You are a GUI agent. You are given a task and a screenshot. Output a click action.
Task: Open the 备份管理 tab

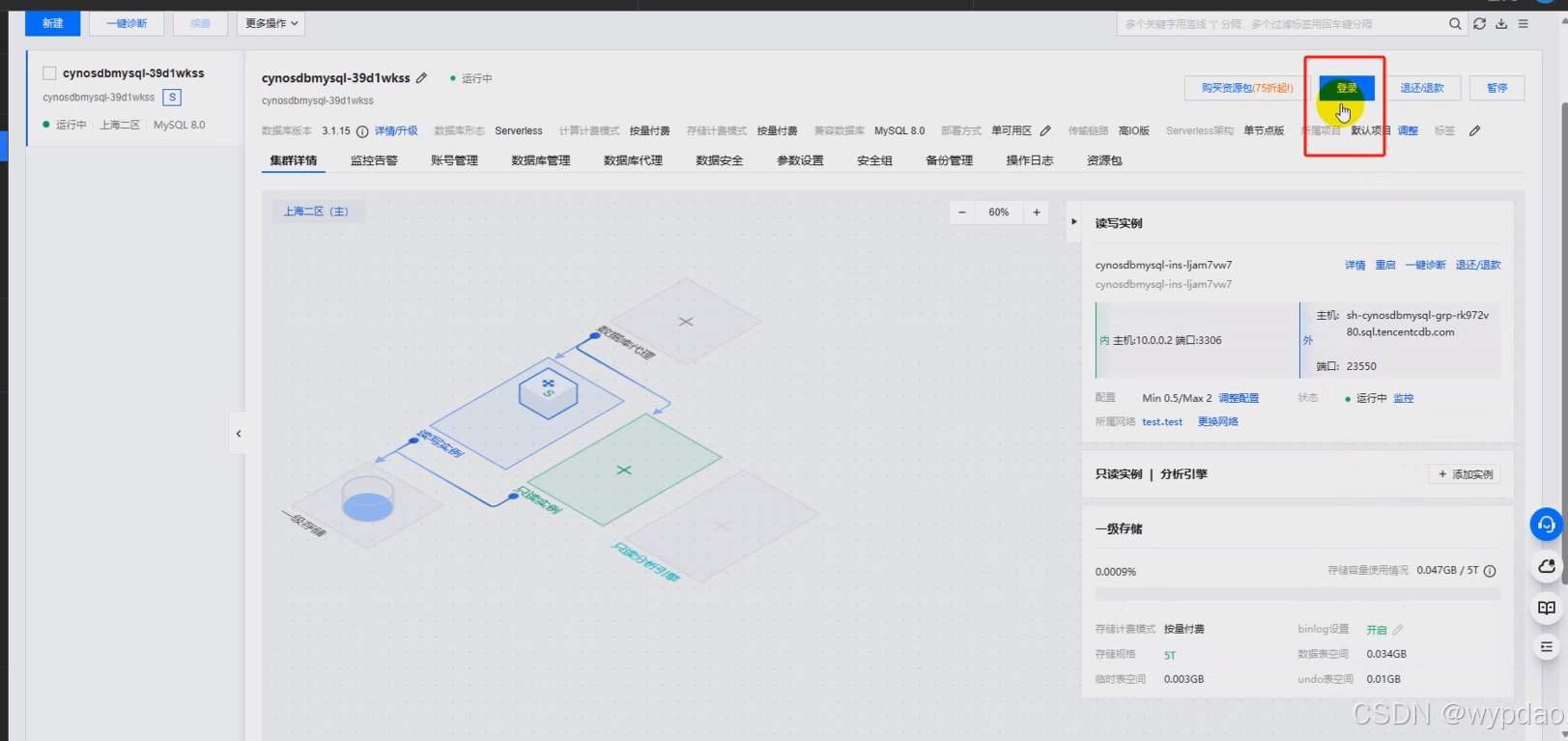click(x=949, y=161)
